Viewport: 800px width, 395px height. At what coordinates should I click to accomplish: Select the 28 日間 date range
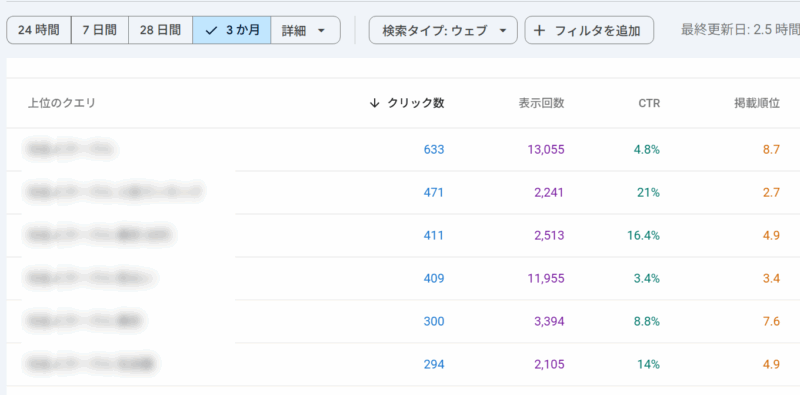coord(160,30)
